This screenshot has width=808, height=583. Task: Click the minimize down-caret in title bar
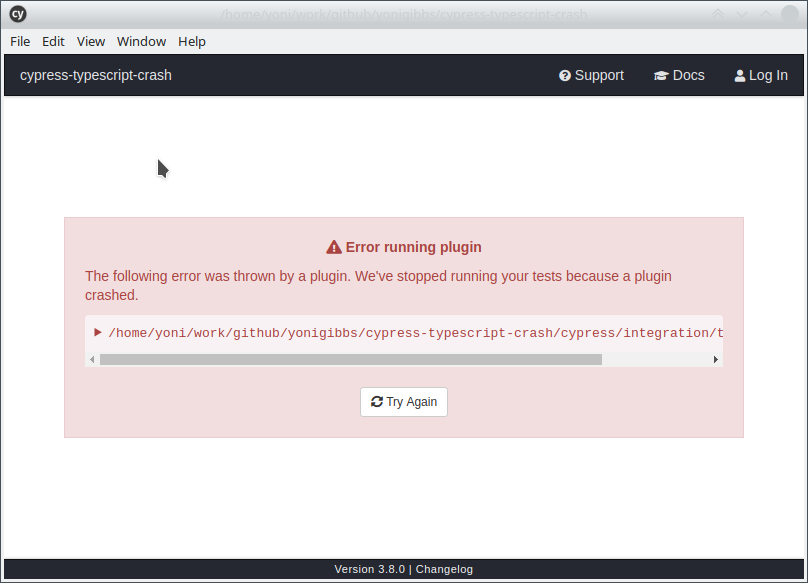742,14
